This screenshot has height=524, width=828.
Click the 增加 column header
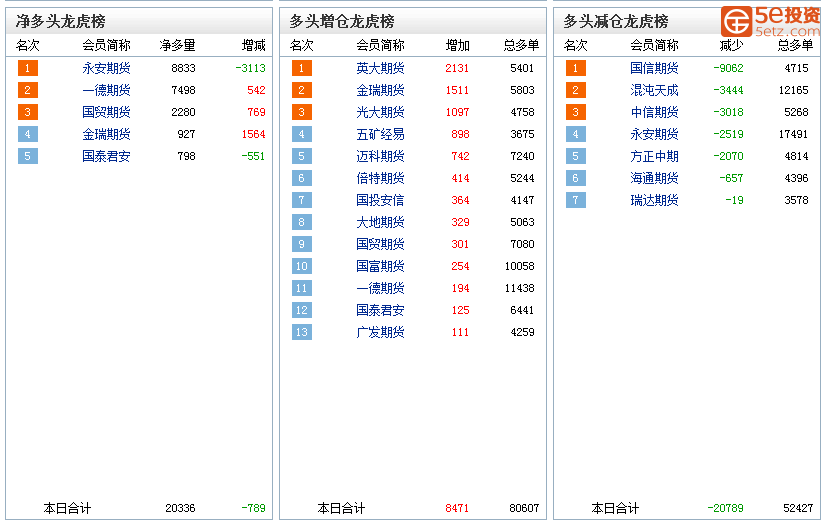tap(457, 45)
